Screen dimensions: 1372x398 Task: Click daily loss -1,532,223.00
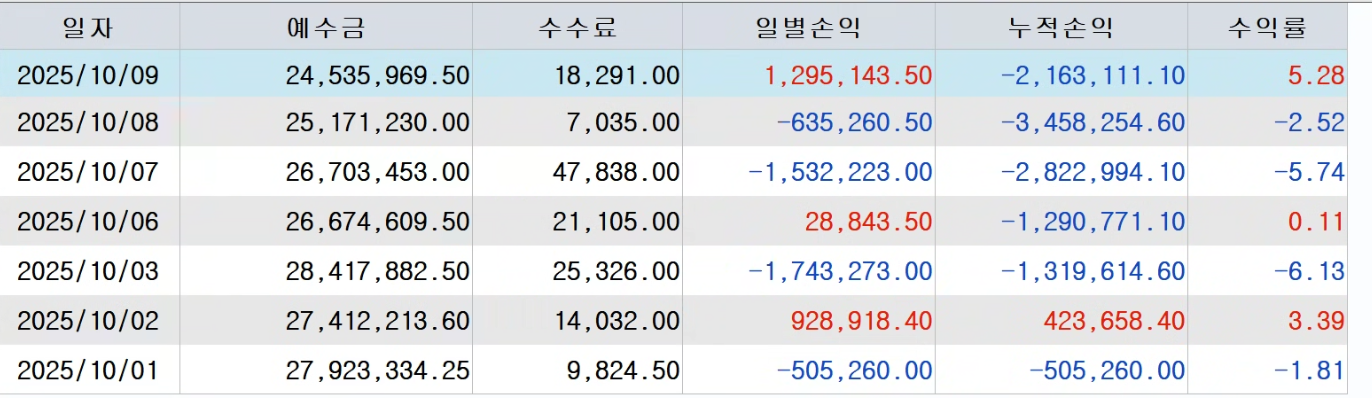840,172
